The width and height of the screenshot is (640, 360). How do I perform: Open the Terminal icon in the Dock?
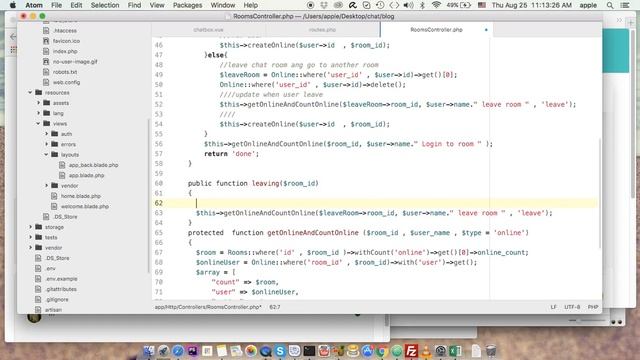click(x=309, y=351)
